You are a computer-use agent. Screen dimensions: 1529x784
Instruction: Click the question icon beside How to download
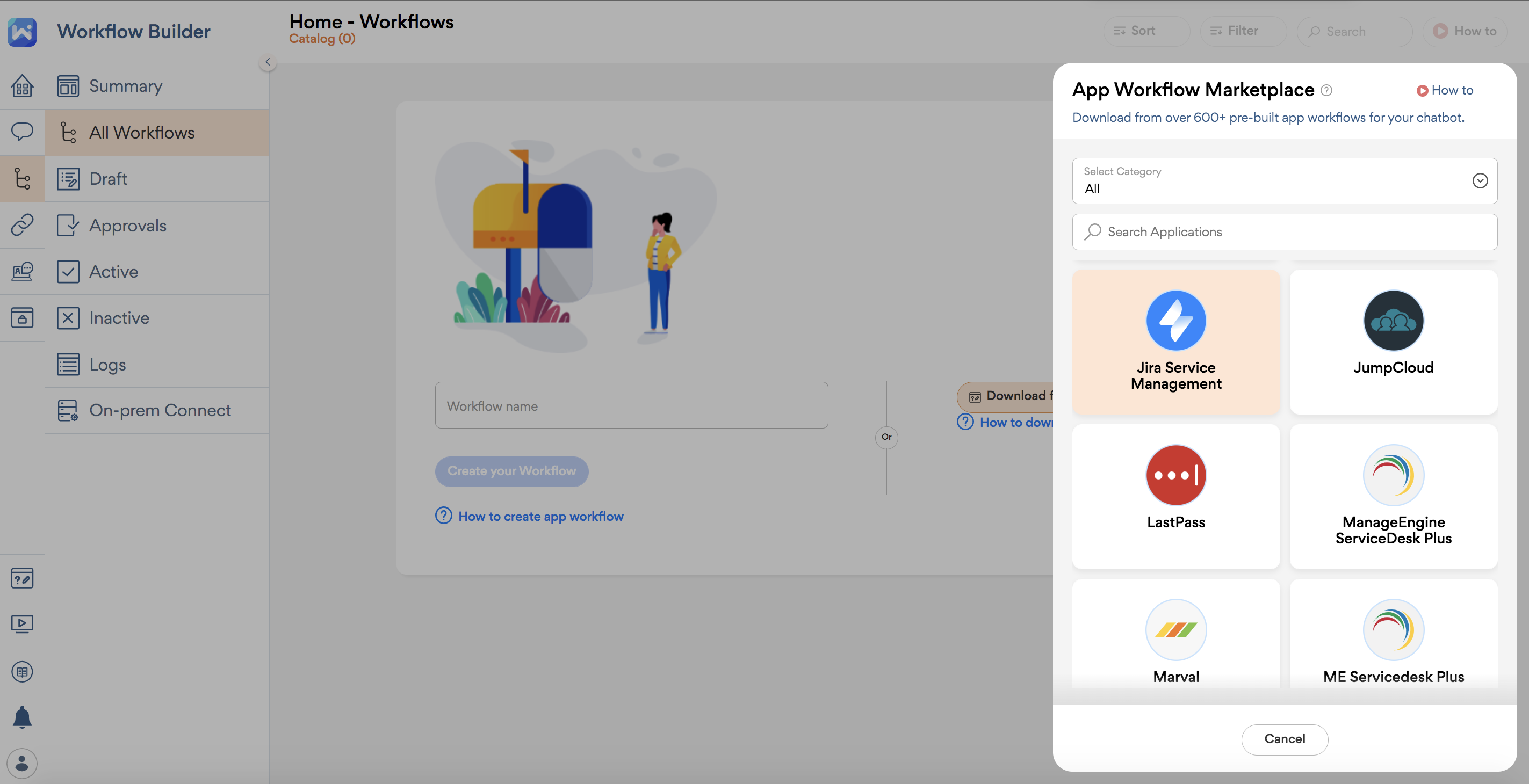point(965,422)
